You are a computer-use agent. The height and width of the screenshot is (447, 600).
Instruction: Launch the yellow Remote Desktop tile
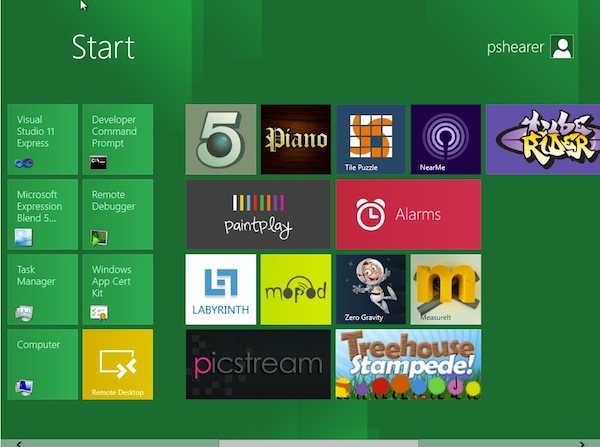click(x=117, y=364)
